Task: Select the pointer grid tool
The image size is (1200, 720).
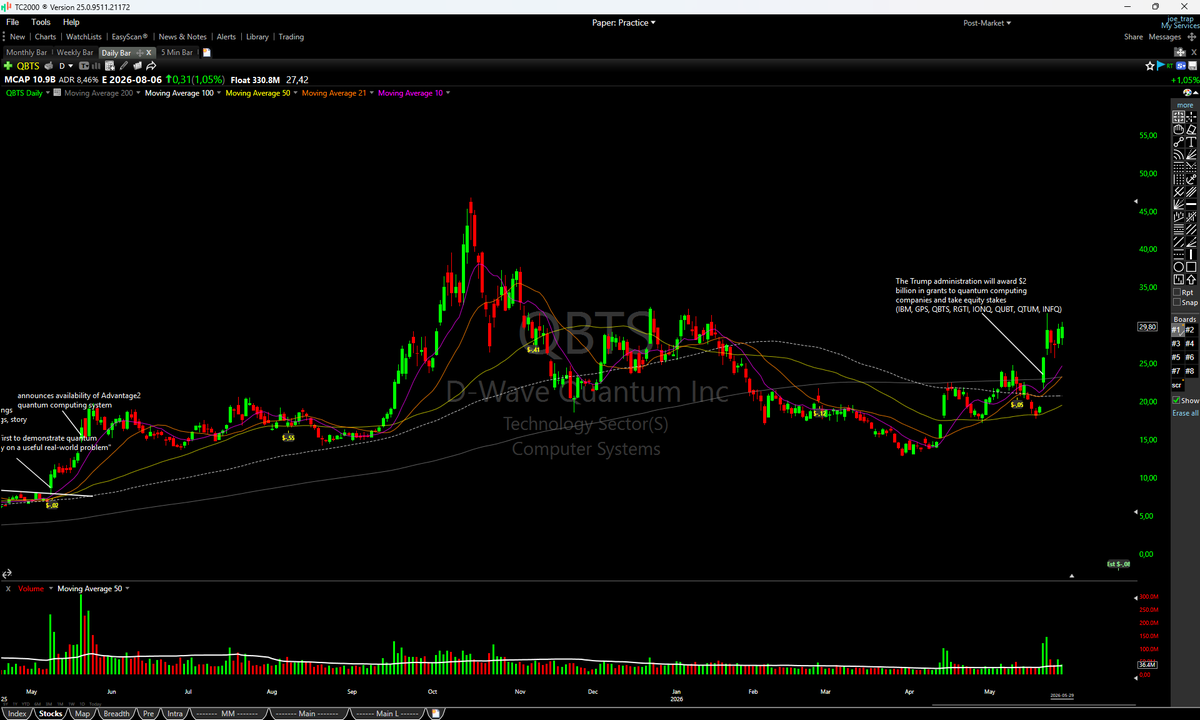Action: coord(1178,117)
